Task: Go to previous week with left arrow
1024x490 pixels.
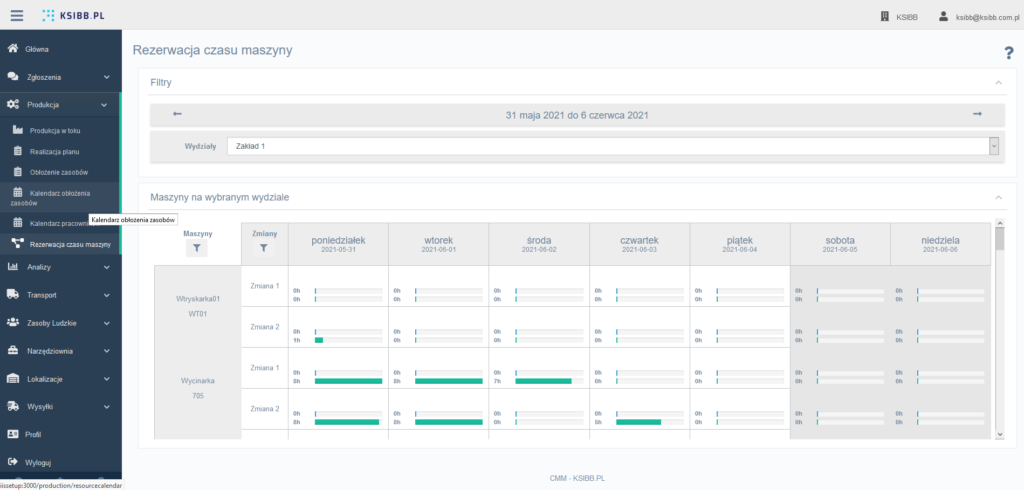Action: click(x=177, y=114)
